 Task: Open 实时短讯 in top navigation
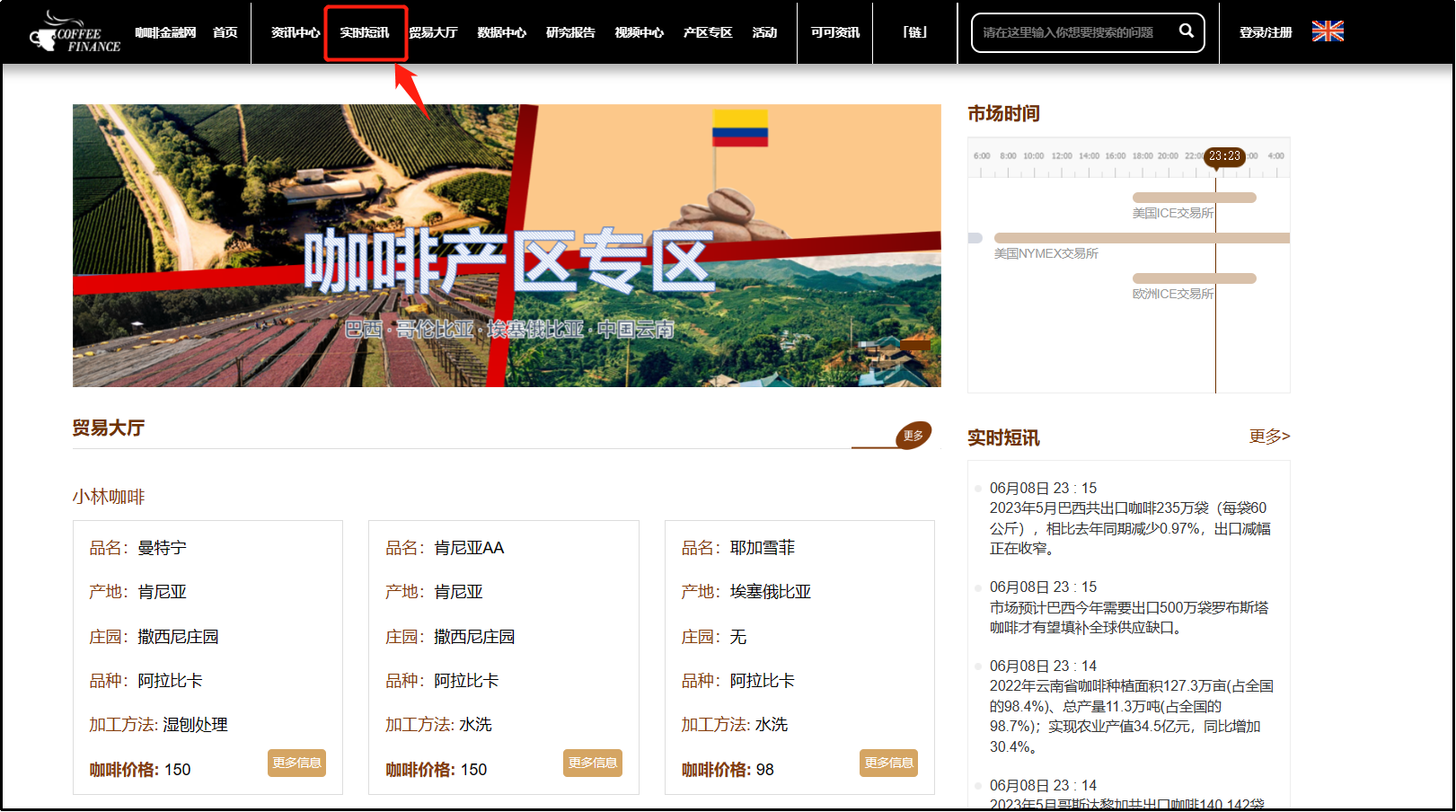coord(365,32)
